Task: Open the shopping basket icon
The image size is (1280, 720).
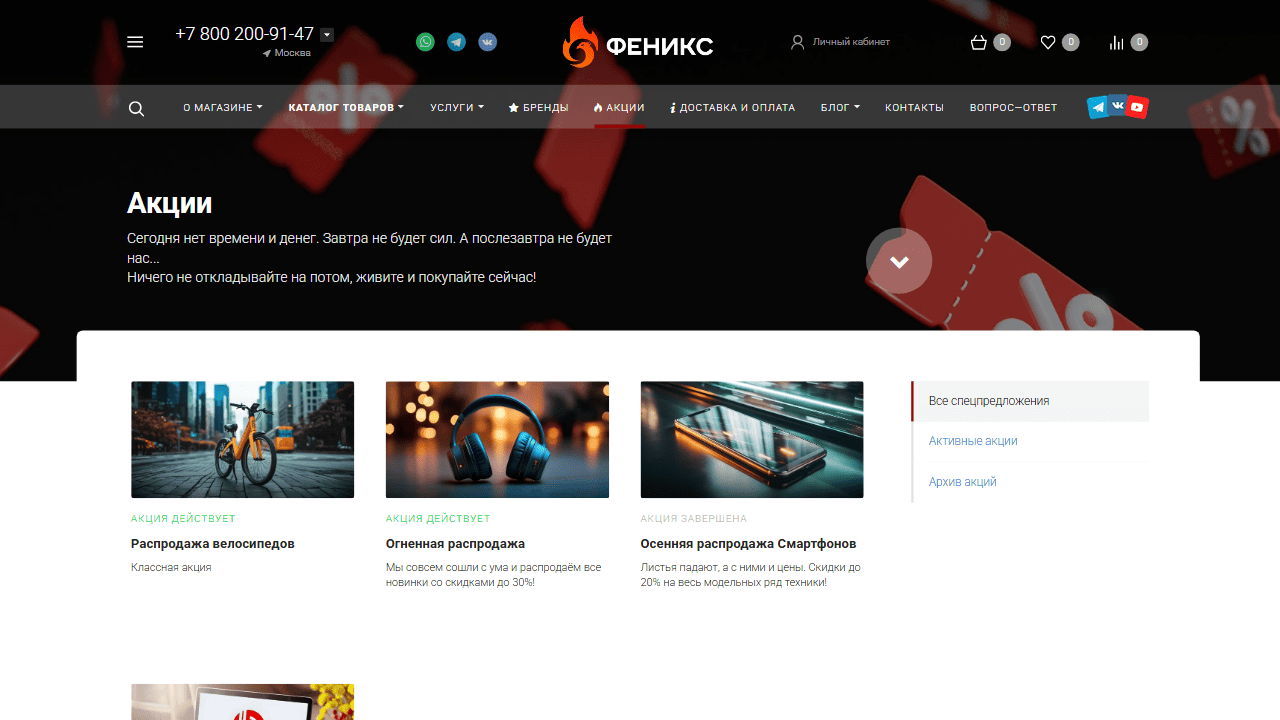Action: (x=979, y=42)
